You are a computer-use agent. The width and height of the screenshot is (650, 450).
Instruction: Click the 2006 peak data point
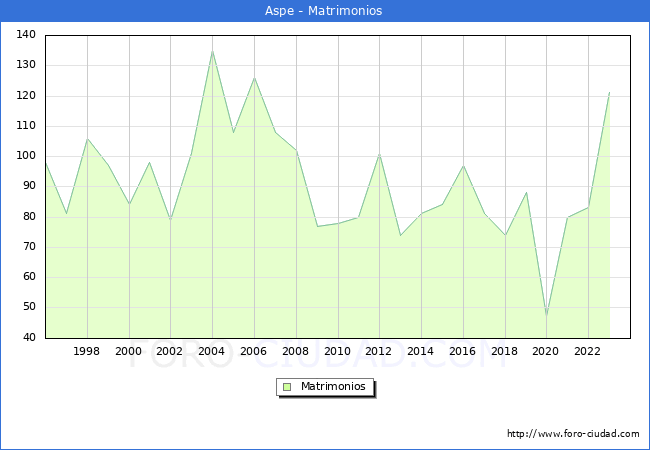pos(254,77)
